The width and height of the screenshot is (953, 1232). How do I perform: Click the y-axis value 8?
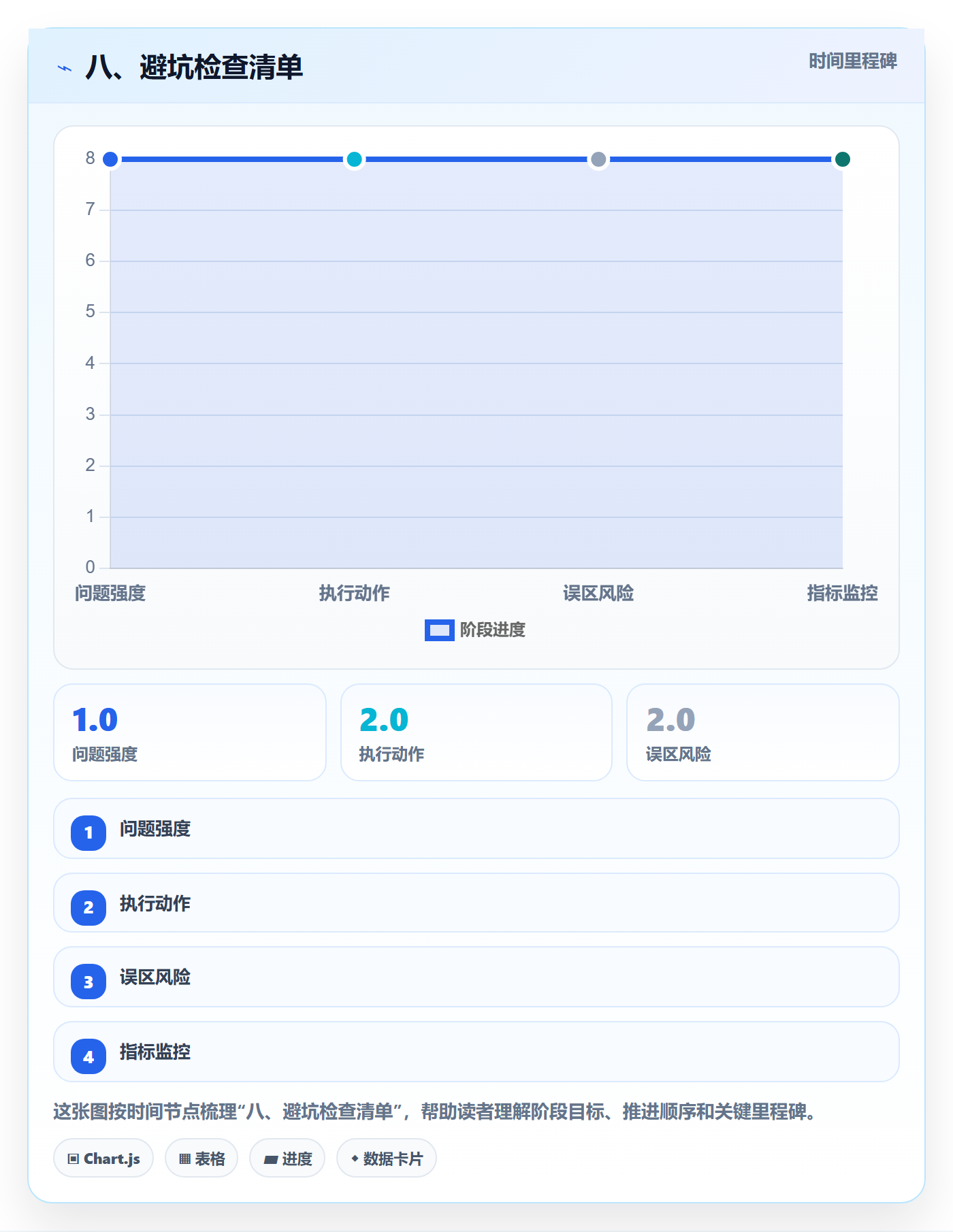(90, 159)
